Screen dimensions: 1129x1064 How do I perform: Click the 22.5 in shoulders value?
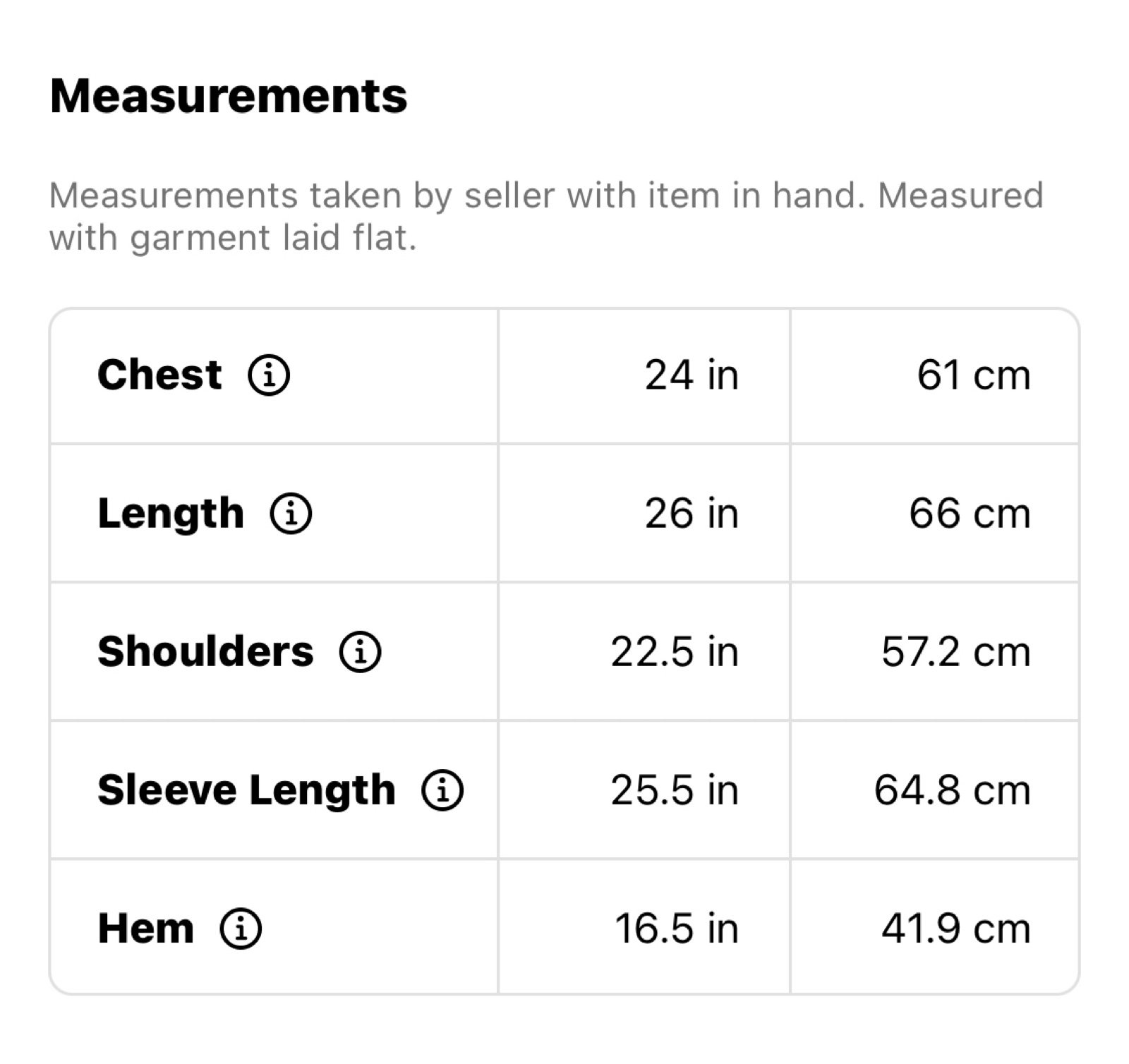tap(675, 651)
